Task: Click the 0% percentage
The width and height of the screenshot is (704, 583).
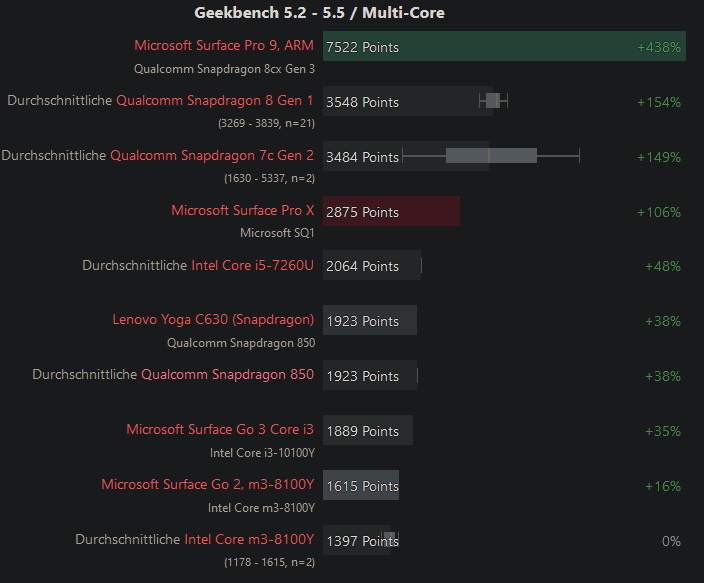Action: coord(671,541)
